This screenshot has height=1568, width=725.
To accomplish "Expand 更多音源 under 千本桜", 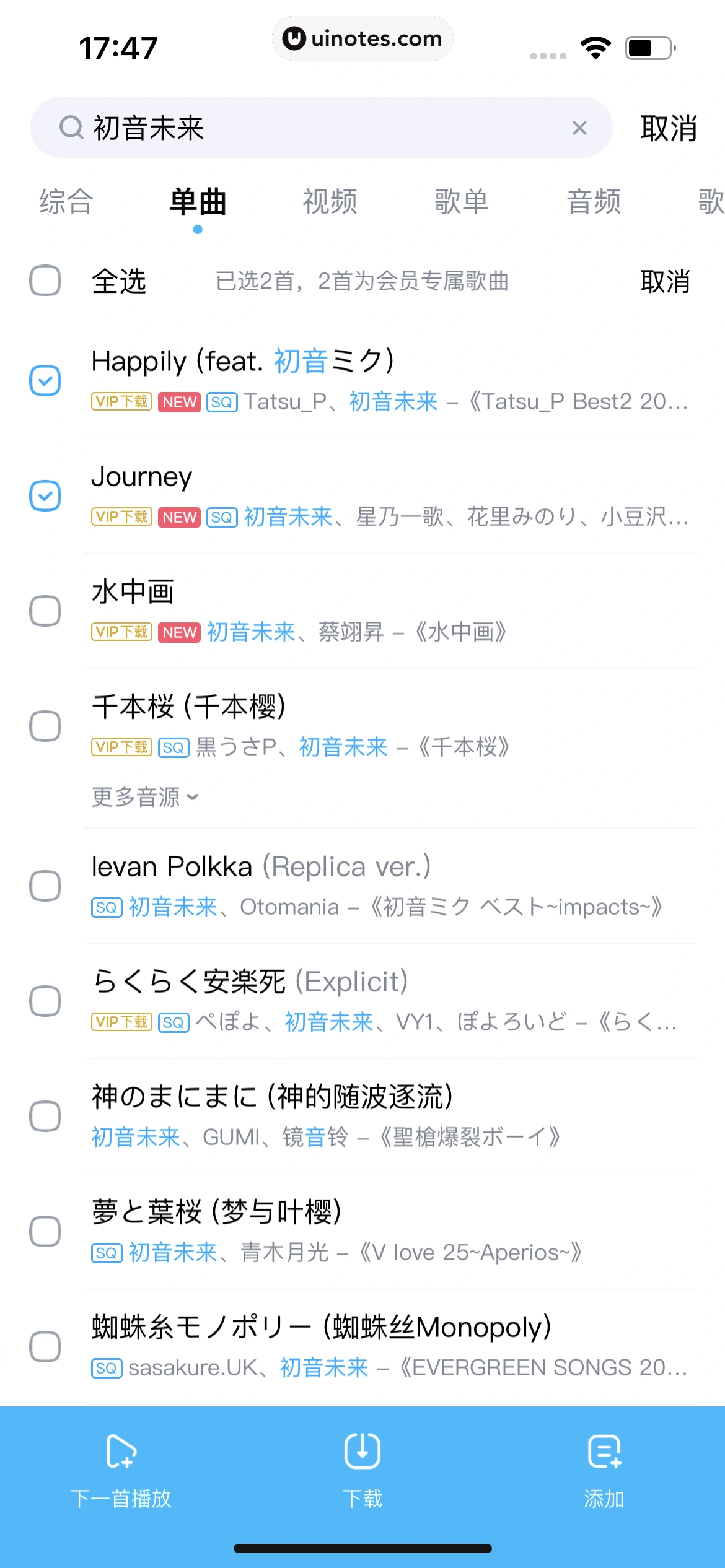I will (x=145, y=797).
